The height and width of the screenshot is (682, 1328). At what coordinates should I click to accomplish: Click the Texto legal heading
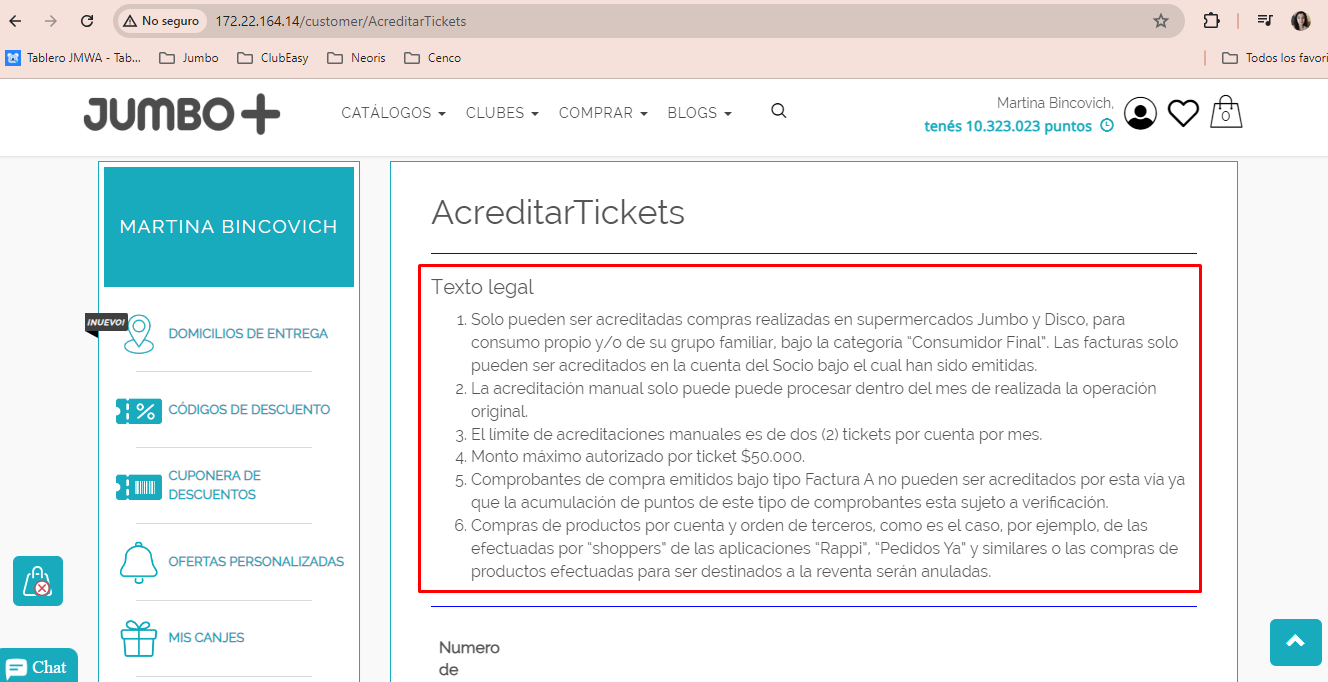pos(482,287)
